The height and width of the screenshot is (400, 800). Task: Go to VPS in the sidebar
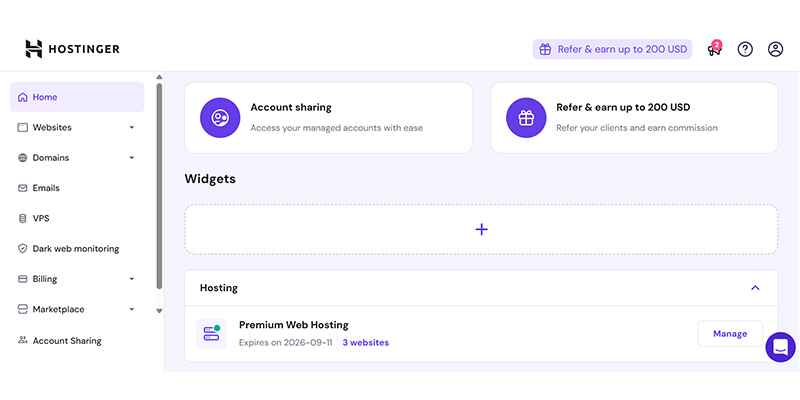(77, 218)
